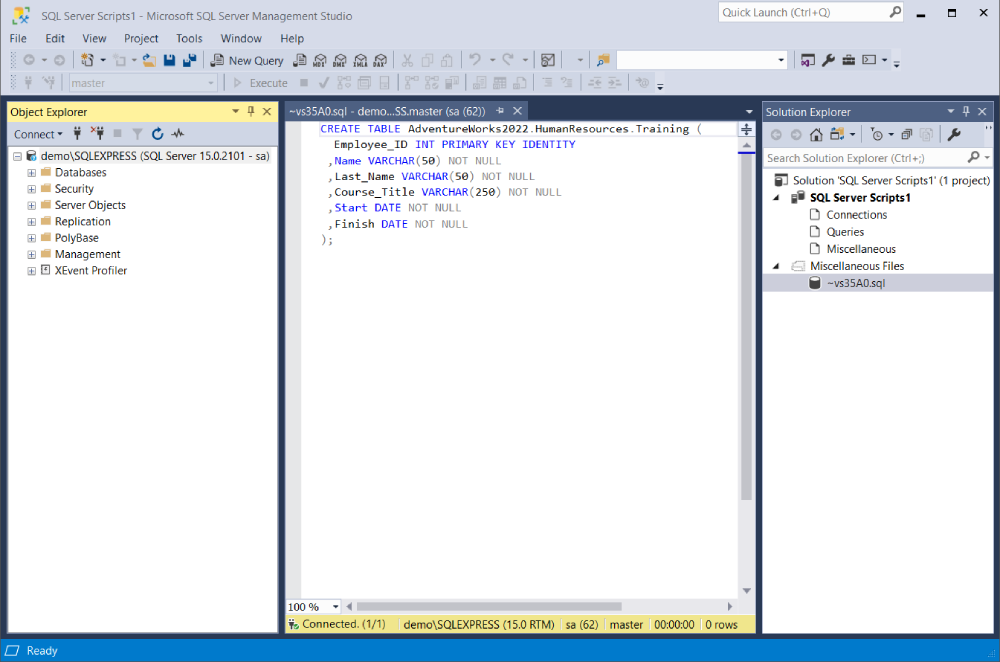
Task: Select the PolyBase tree item
Action: click(77, 238)
